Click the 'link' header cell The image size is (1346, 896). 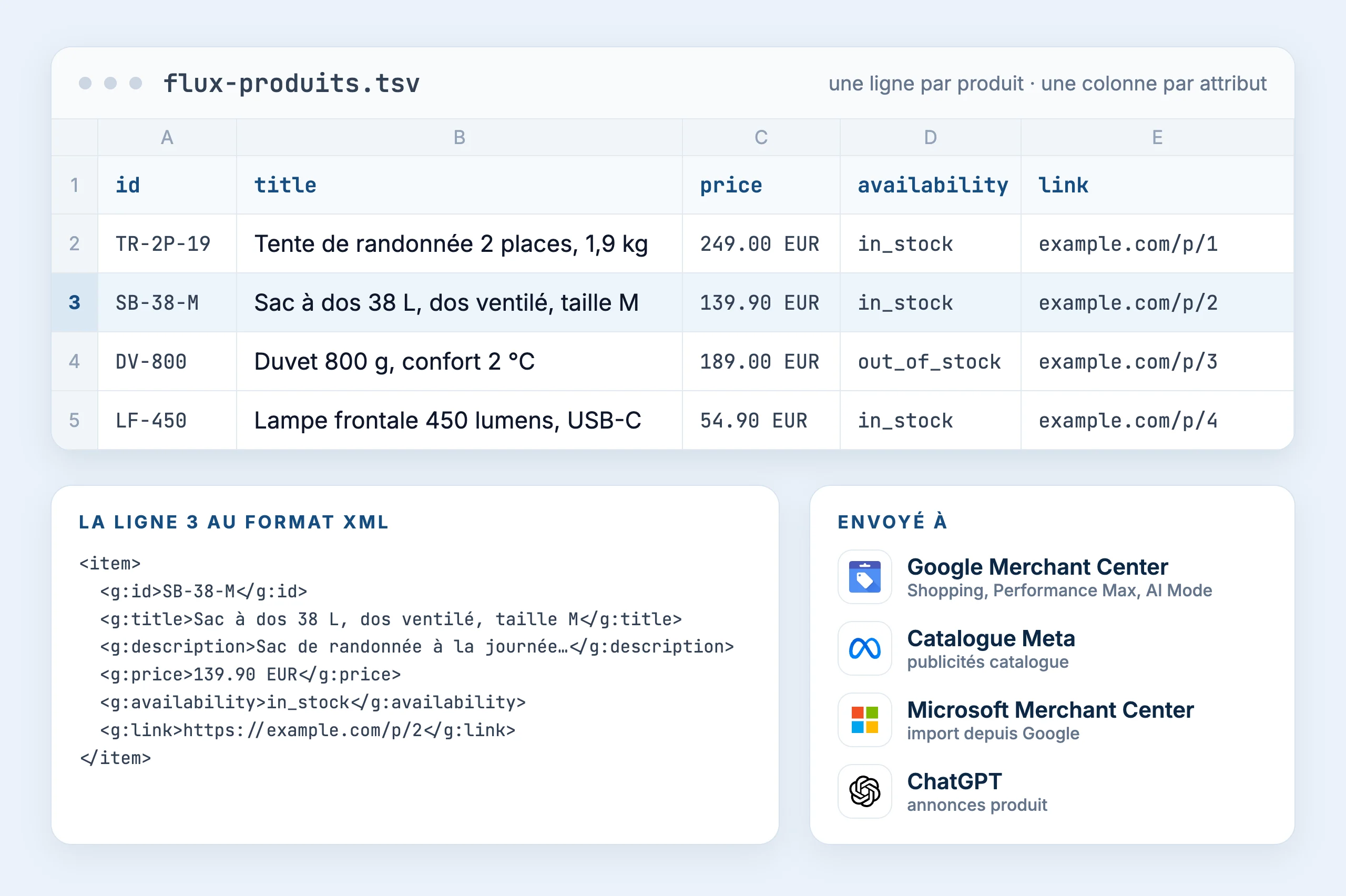tap(1157, 185)
